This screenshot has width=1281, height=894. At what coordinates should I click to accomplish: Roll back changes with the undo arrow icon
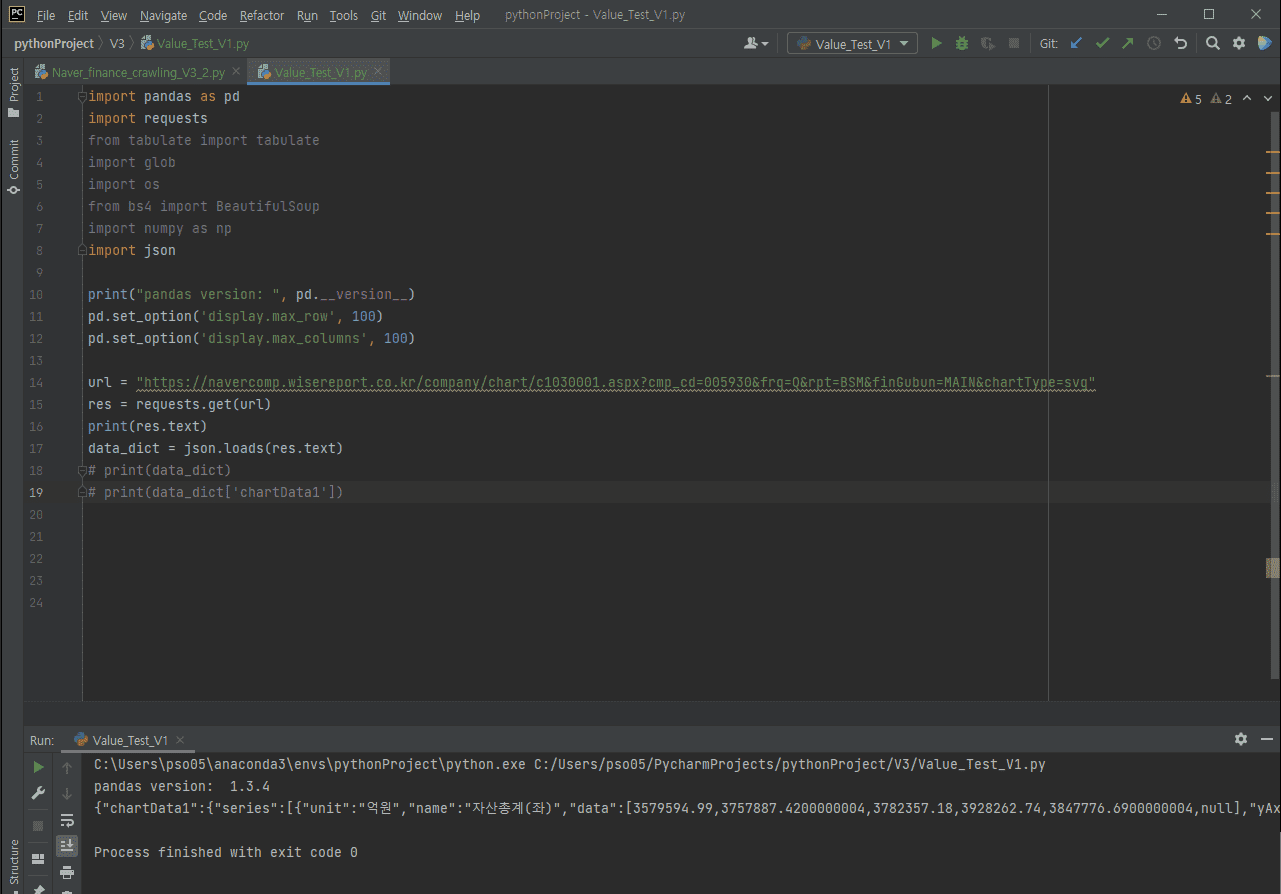pos(1181,43)
